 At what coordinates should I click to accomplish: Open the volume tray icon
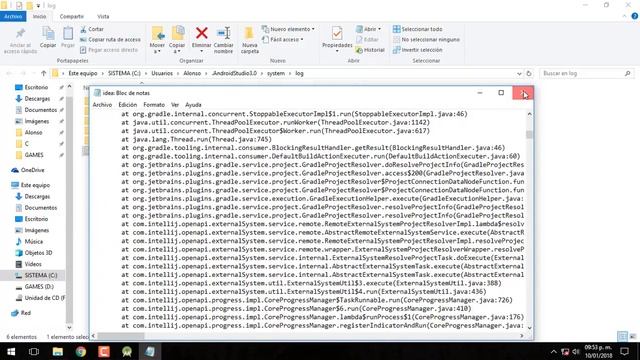pos(576,351)
